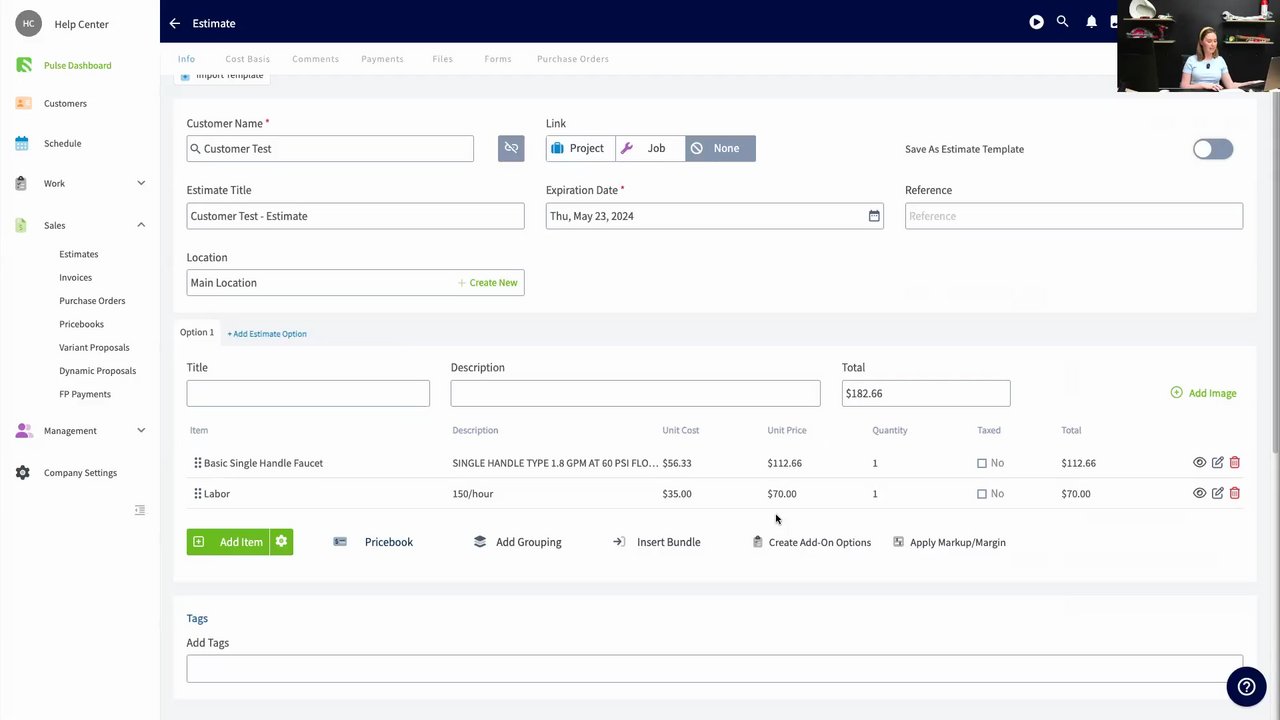Open search from the top bar
Screen dimensions: 1280x720
pyautogui.click(x=1063, y=21)
